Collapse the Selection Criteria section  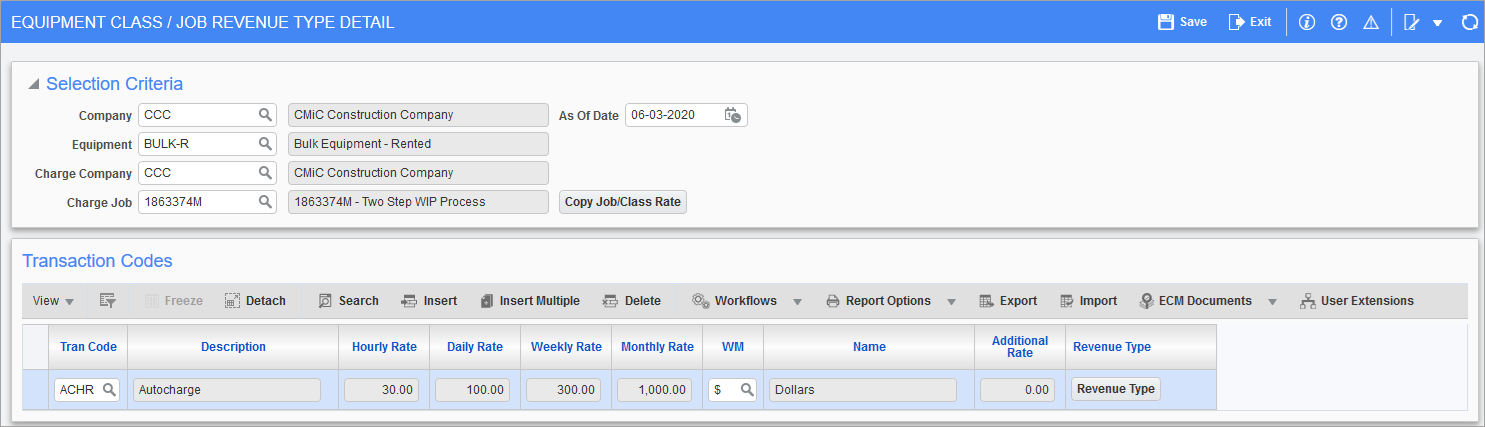(x=34, y=85)
